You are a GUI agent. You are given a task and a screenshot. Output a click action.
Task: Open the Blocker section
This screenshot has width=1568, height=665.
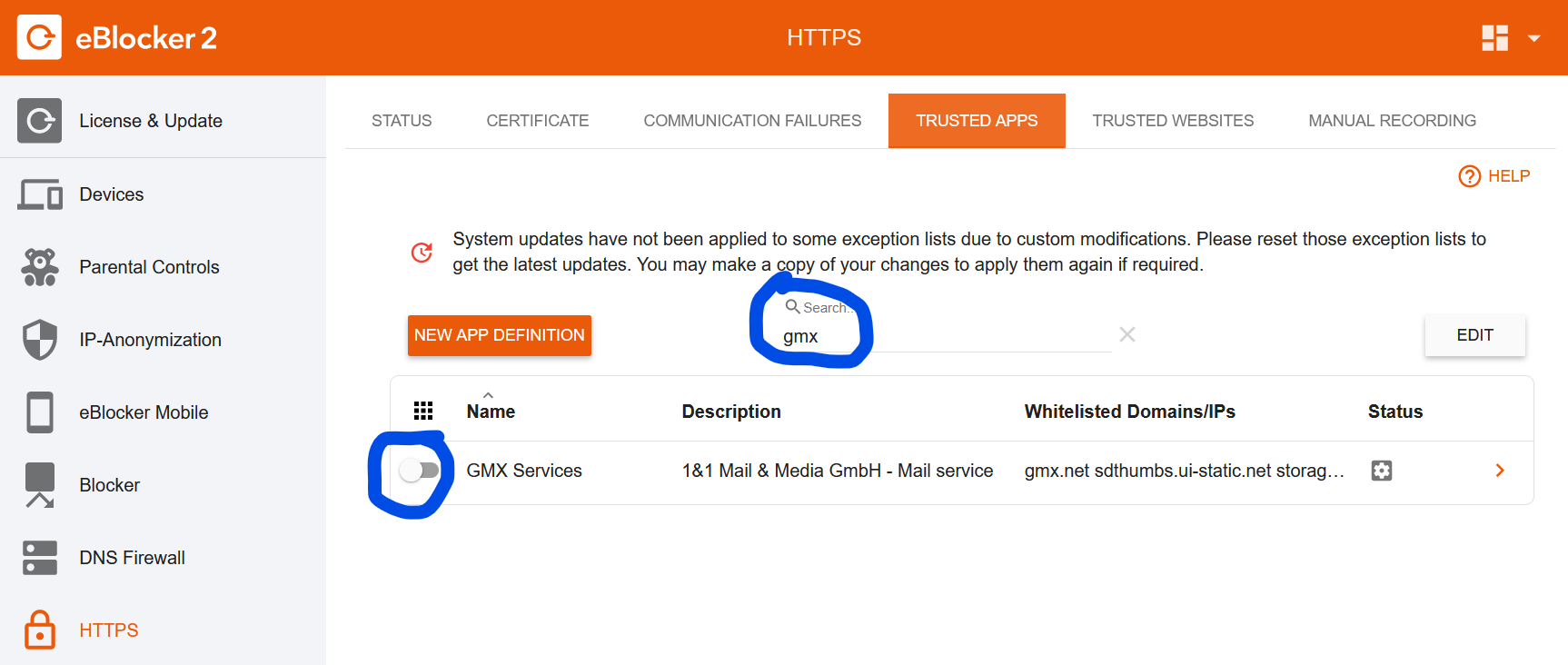tap(110, 485)
